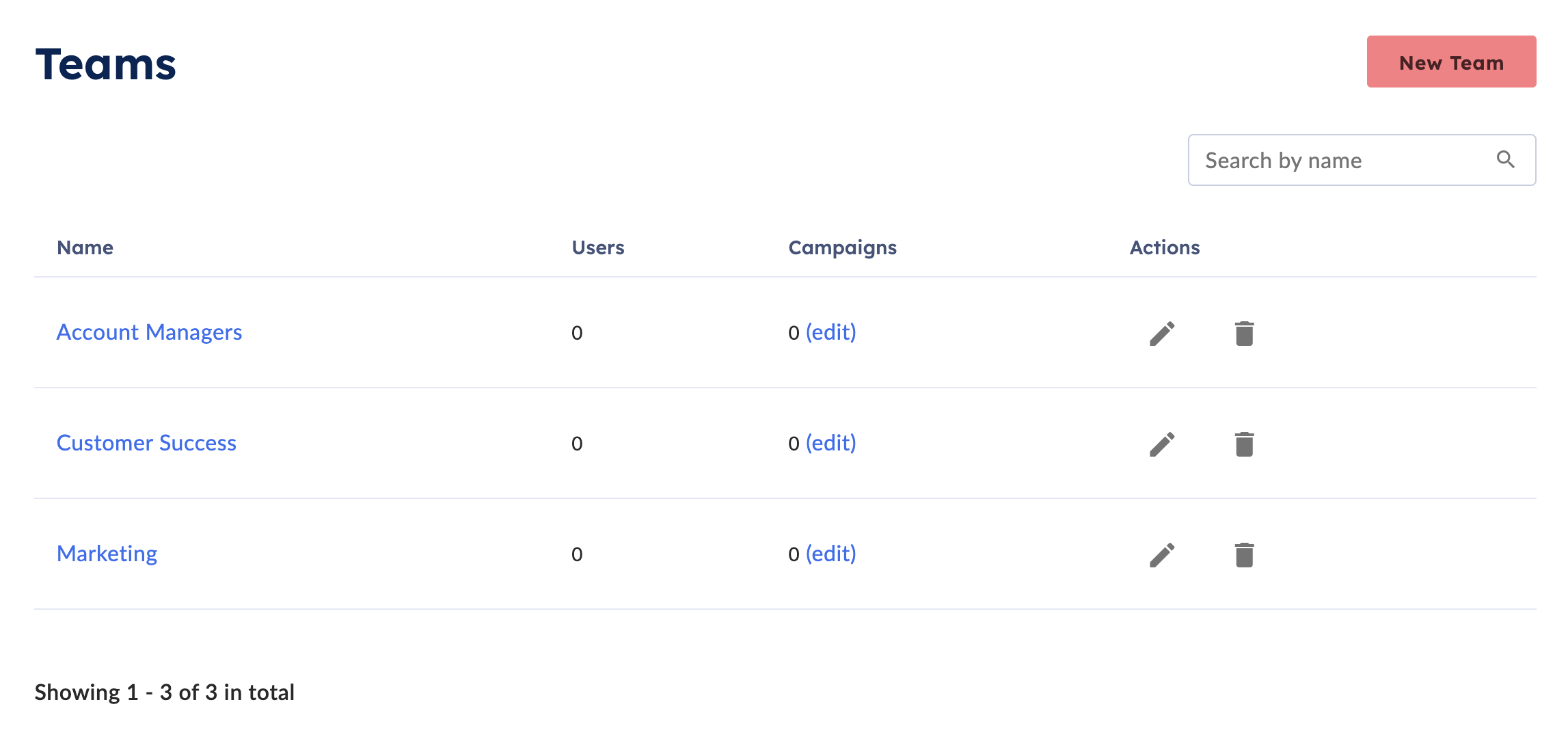Screen dimensions: 1568x741
Task: Click 'Showing 1 - 3 of 3 in total' text
Action: point(165,692)
